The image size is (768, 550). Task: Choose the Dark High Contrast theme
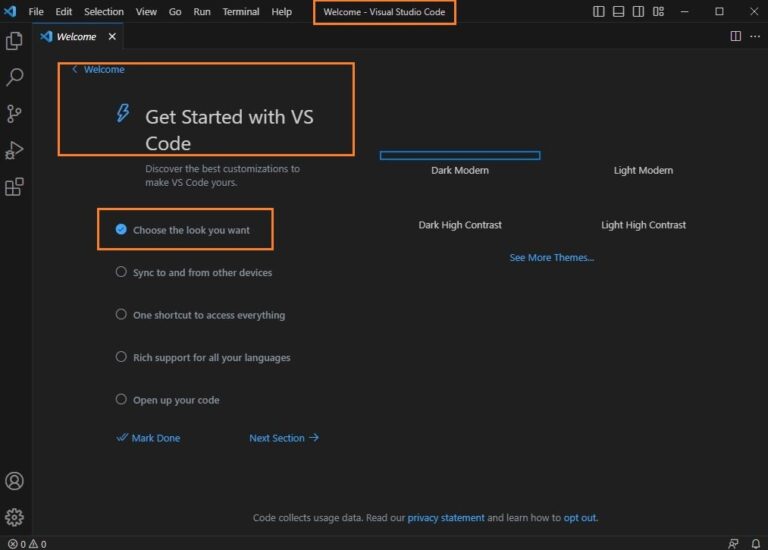click(x=460, y=225)
